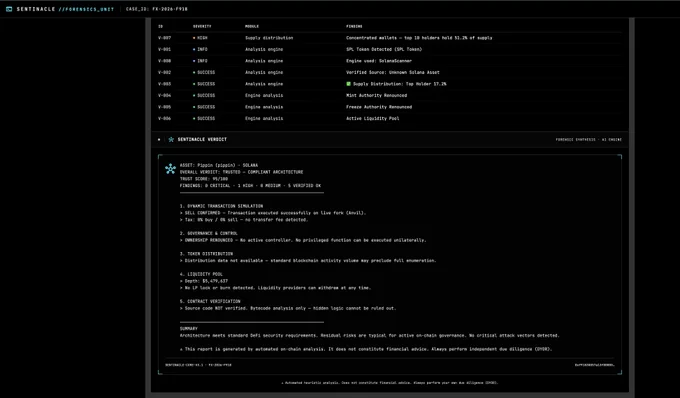
Task: Open the Concentrated wallets top 10 holders finding
Action: click(x=419, y=38)
